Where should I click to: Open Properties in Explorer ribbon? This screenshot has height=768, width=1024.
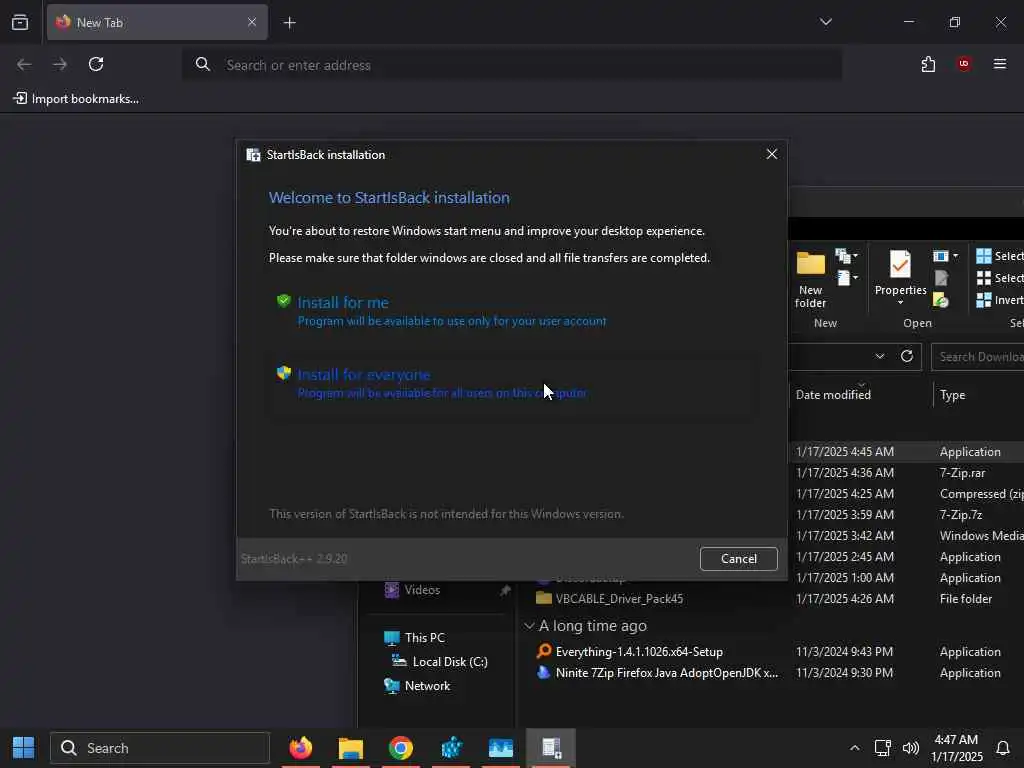point(900,272)
